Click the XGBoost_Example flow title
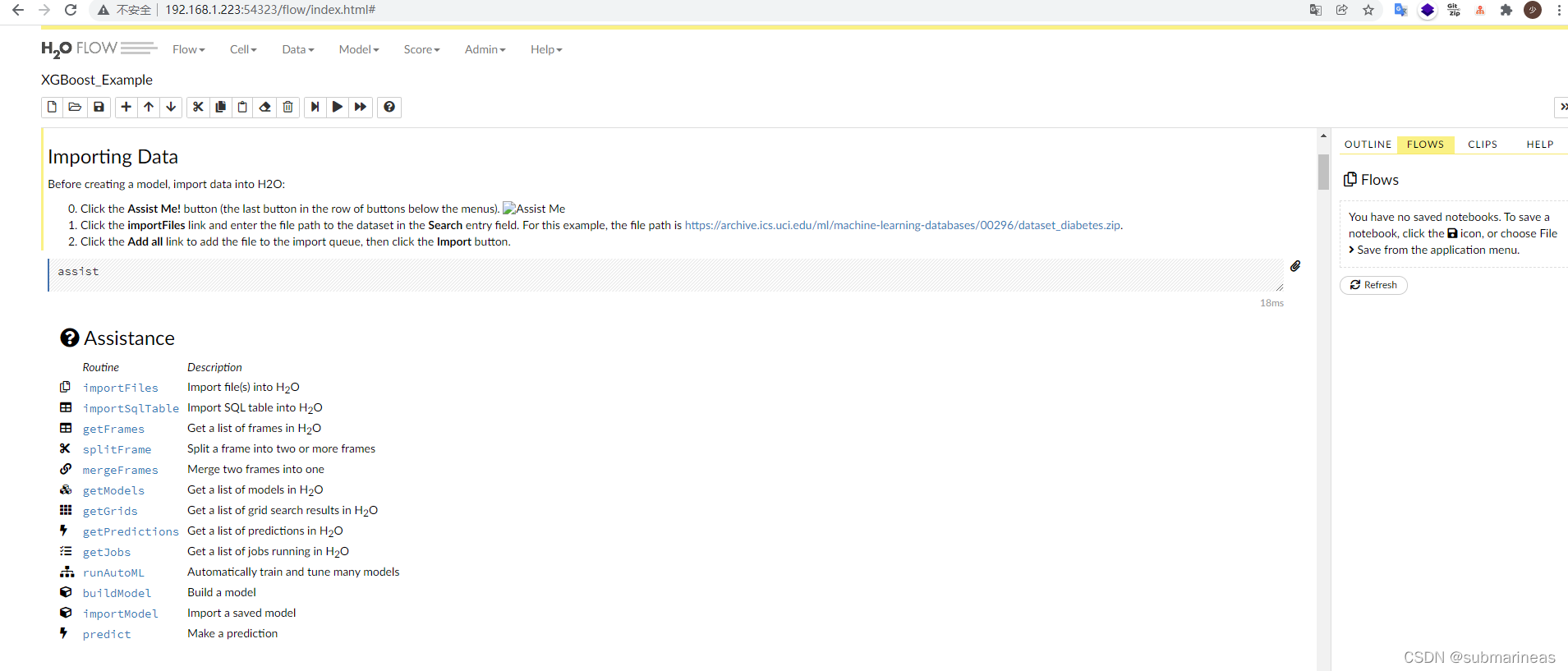1568x671 pixels. (97, 80)
